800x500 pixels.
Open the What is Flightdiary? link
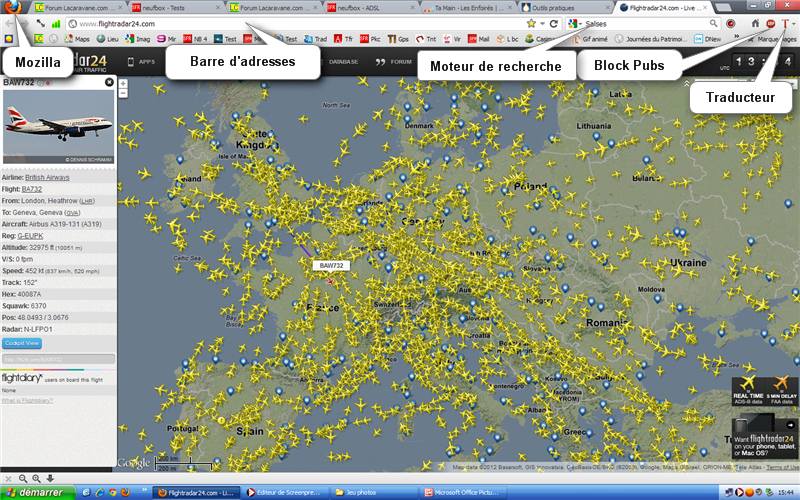tap(27, 401)
